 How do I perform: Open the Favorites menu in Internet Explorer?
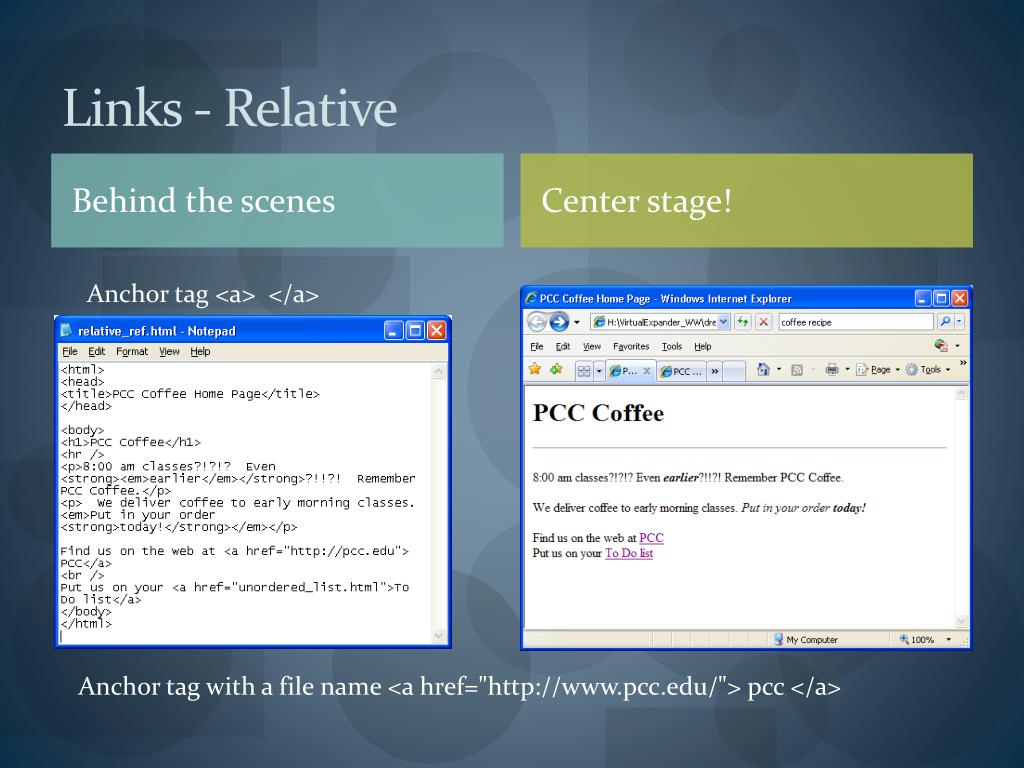pyautogui.click(x=631, y=347)
